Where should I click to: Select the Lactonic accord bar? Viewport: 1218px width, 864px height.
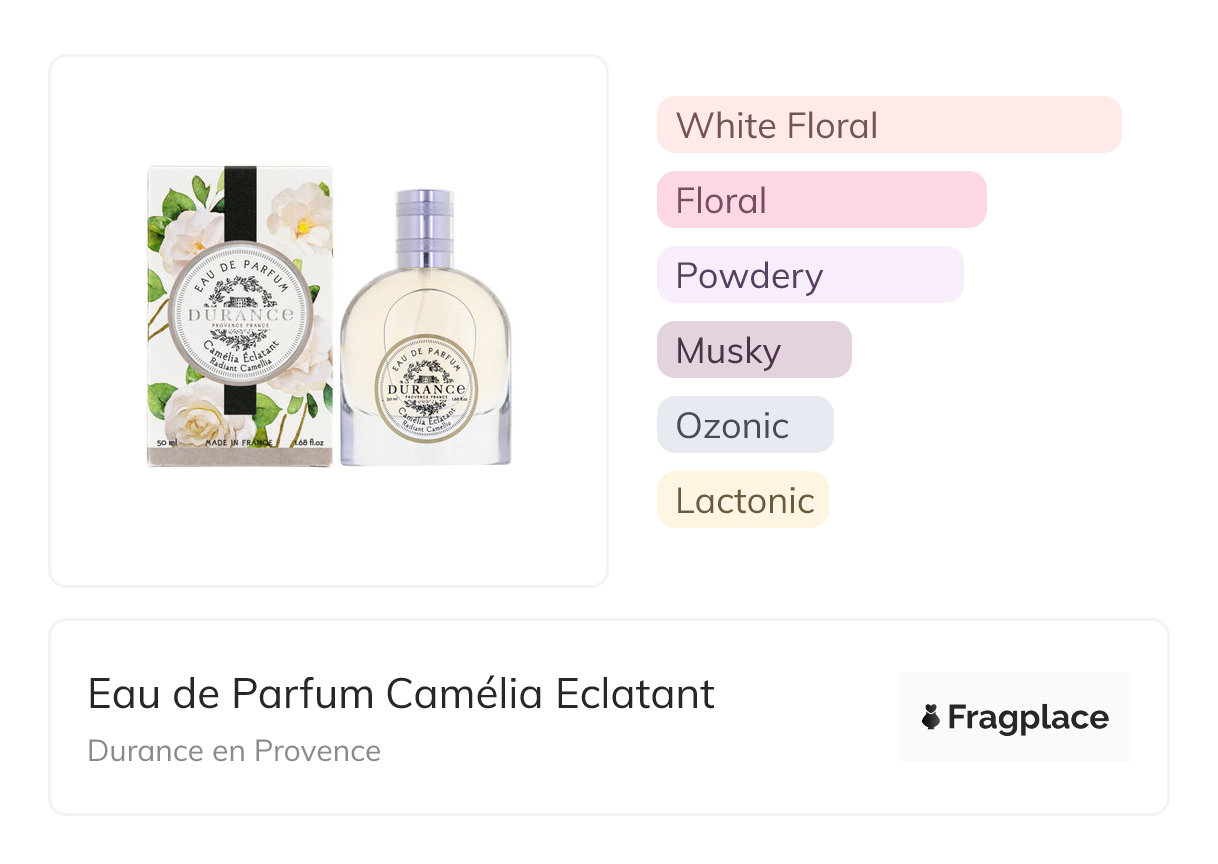742,500
